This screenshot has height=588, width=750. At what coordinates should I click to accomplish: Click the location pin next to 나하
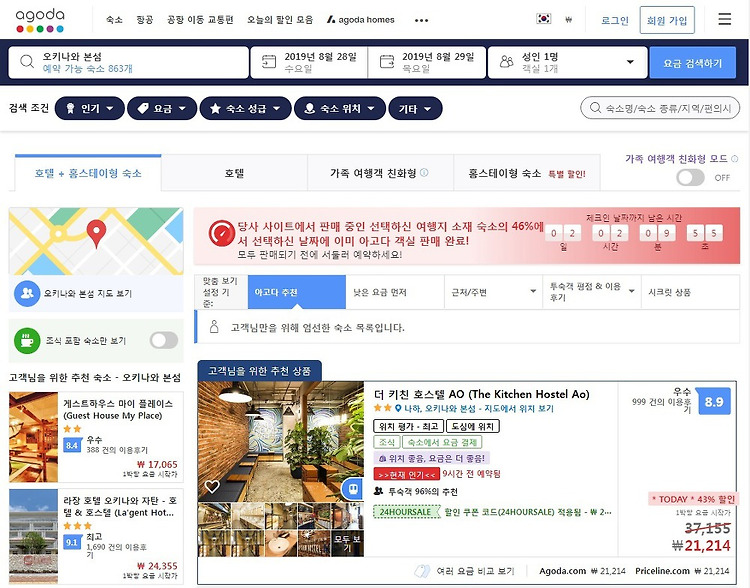coord(398,408)
